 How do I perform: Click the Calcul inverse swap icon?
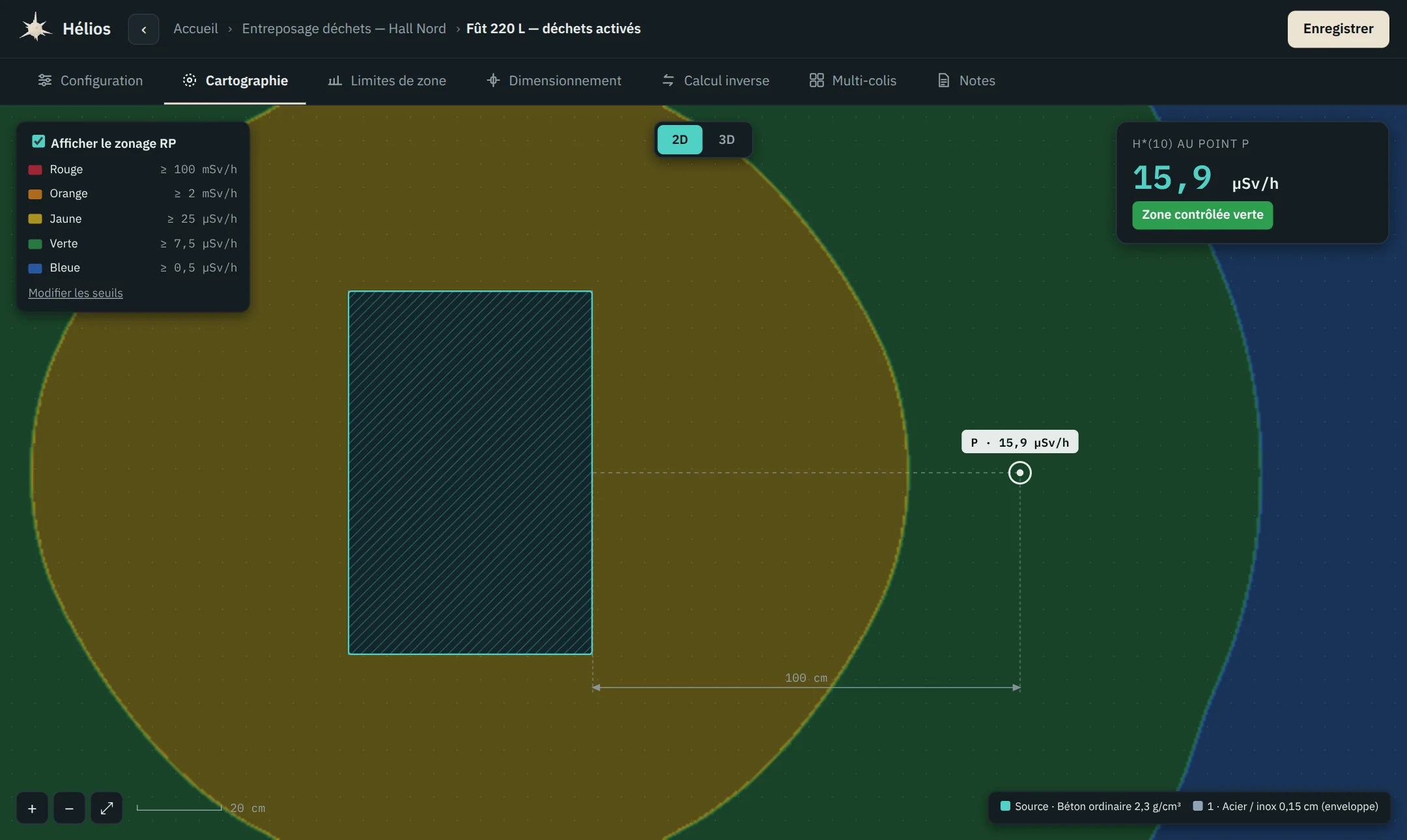tap(668, 80)
